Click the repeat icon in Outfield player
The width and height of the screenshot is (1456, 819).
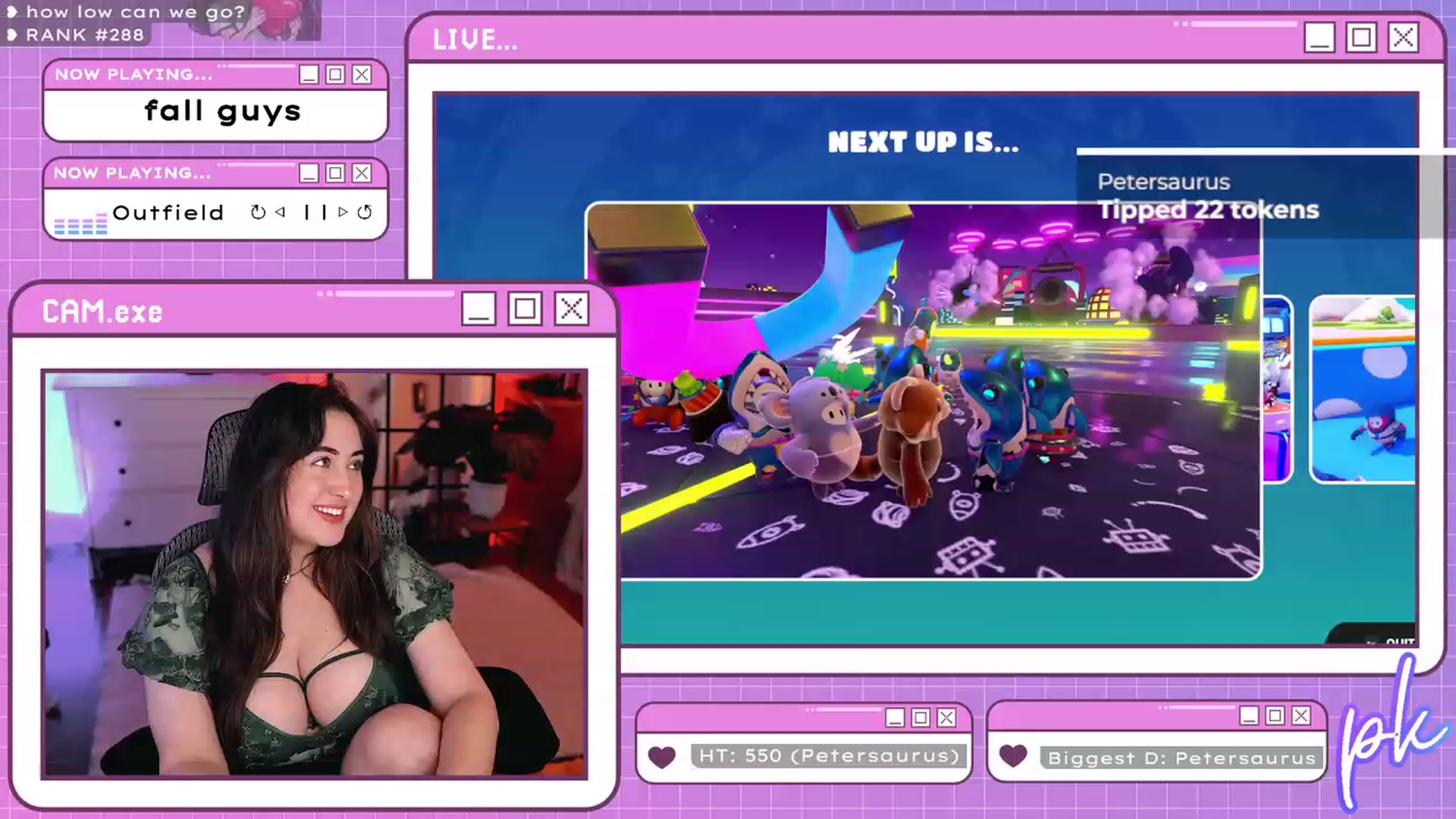click(x=365, y=212)
